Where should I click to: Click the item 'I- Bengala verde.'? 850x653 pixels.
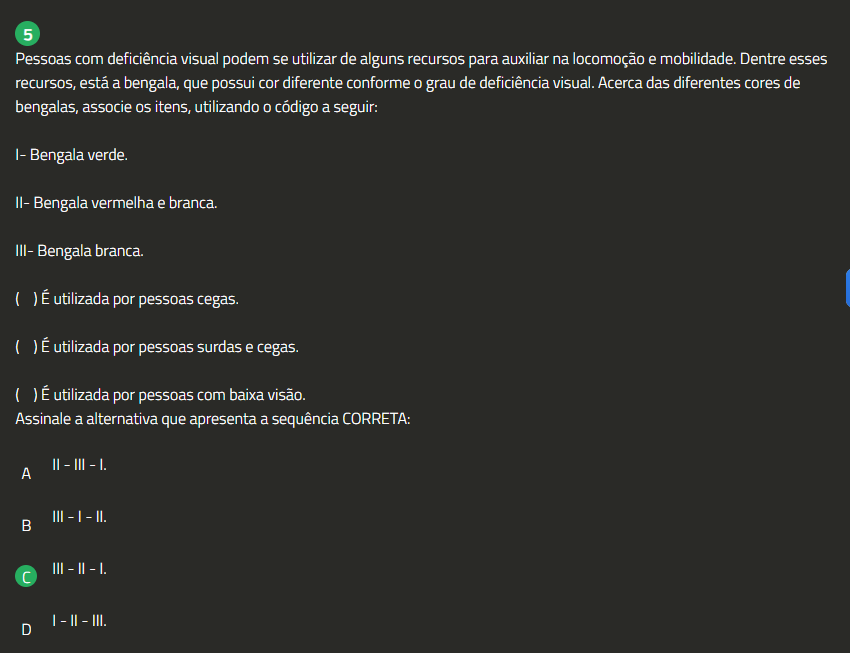pos(72,155)
